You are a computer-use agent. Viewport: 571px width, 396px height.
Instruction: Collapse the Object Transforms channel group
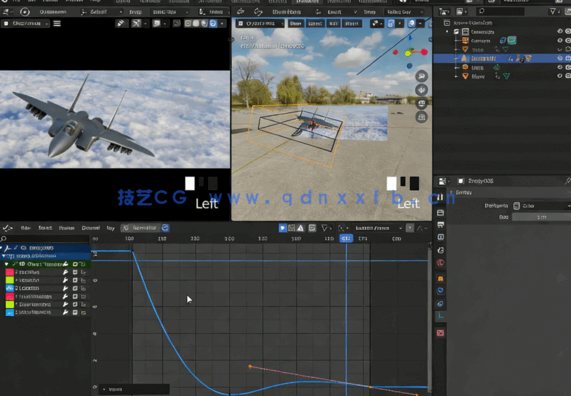(x=6, y=264)
